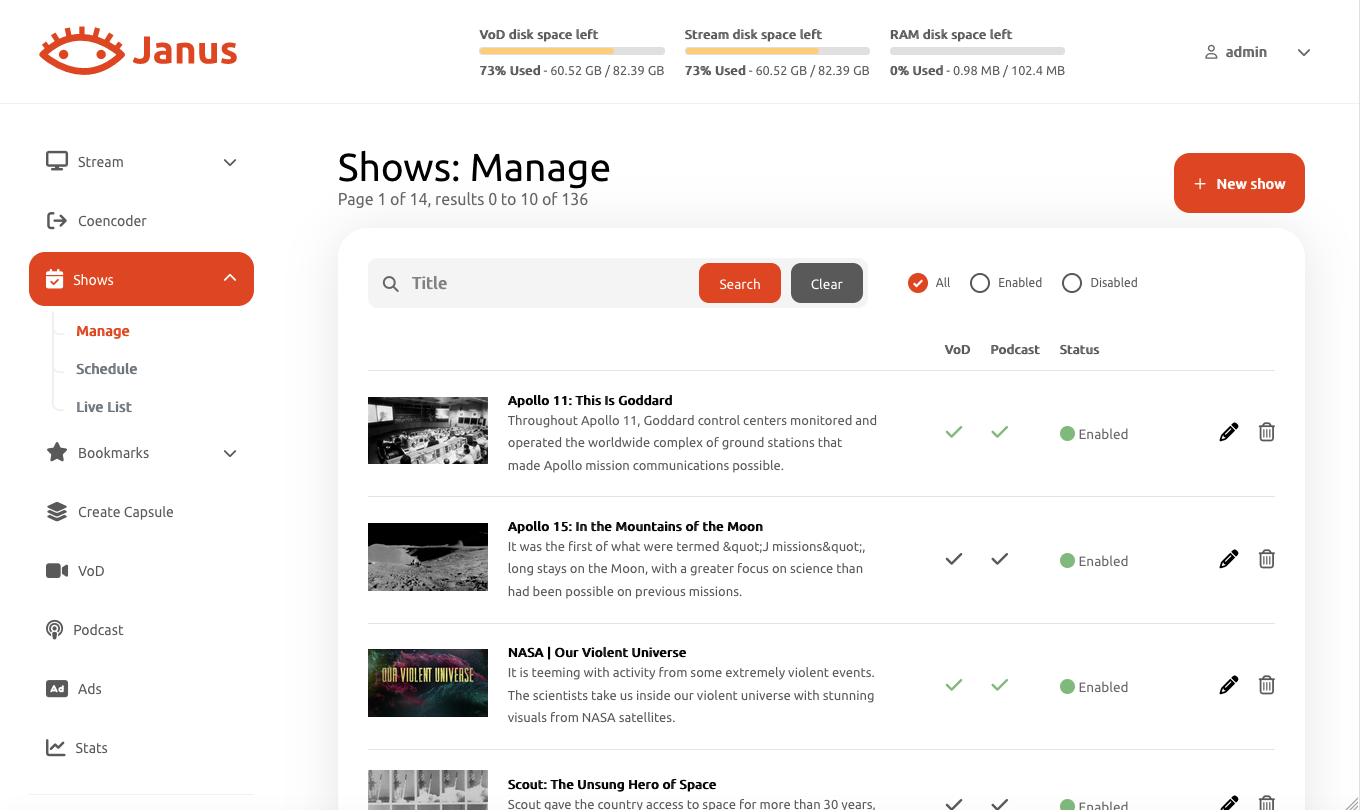Click the admin user icon

pos(1211,52)
